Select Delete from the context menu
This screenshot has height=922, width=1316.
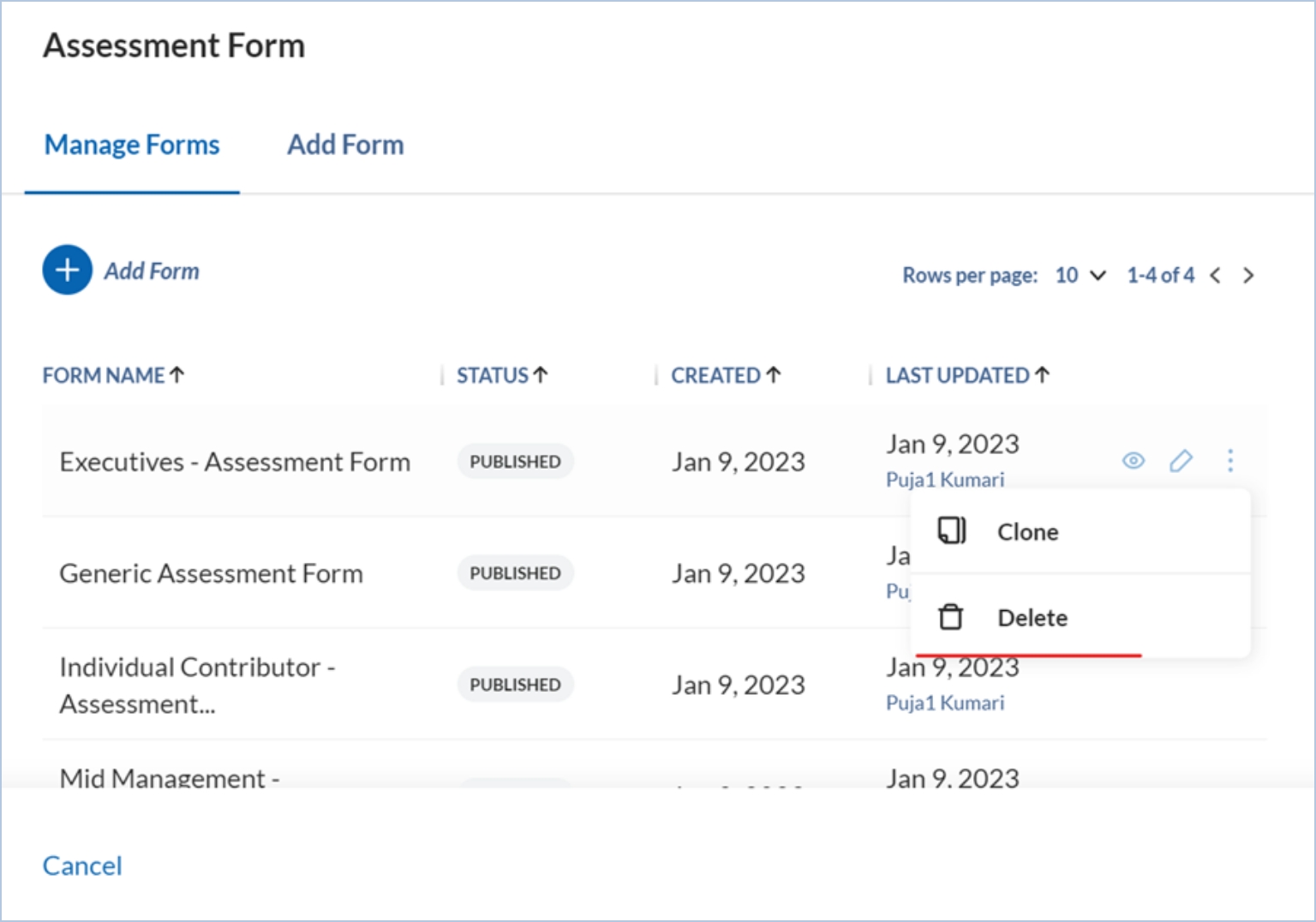[1032, 618]
